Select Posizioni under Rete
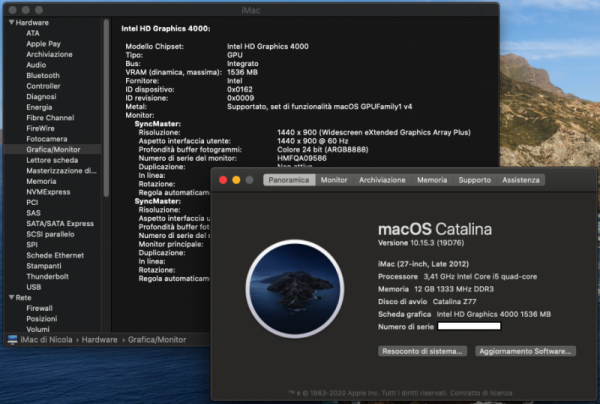Viewport: 600px width, 404px height. [41, 319]
